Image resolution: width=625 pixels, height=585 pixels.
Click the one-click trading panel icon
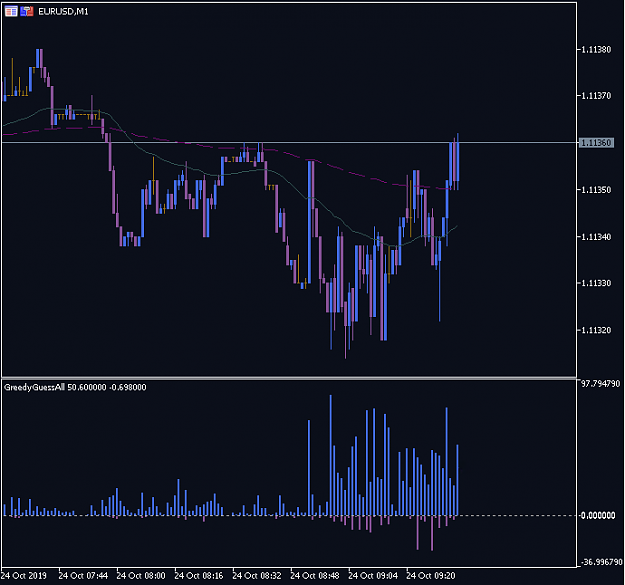(27, 11)
